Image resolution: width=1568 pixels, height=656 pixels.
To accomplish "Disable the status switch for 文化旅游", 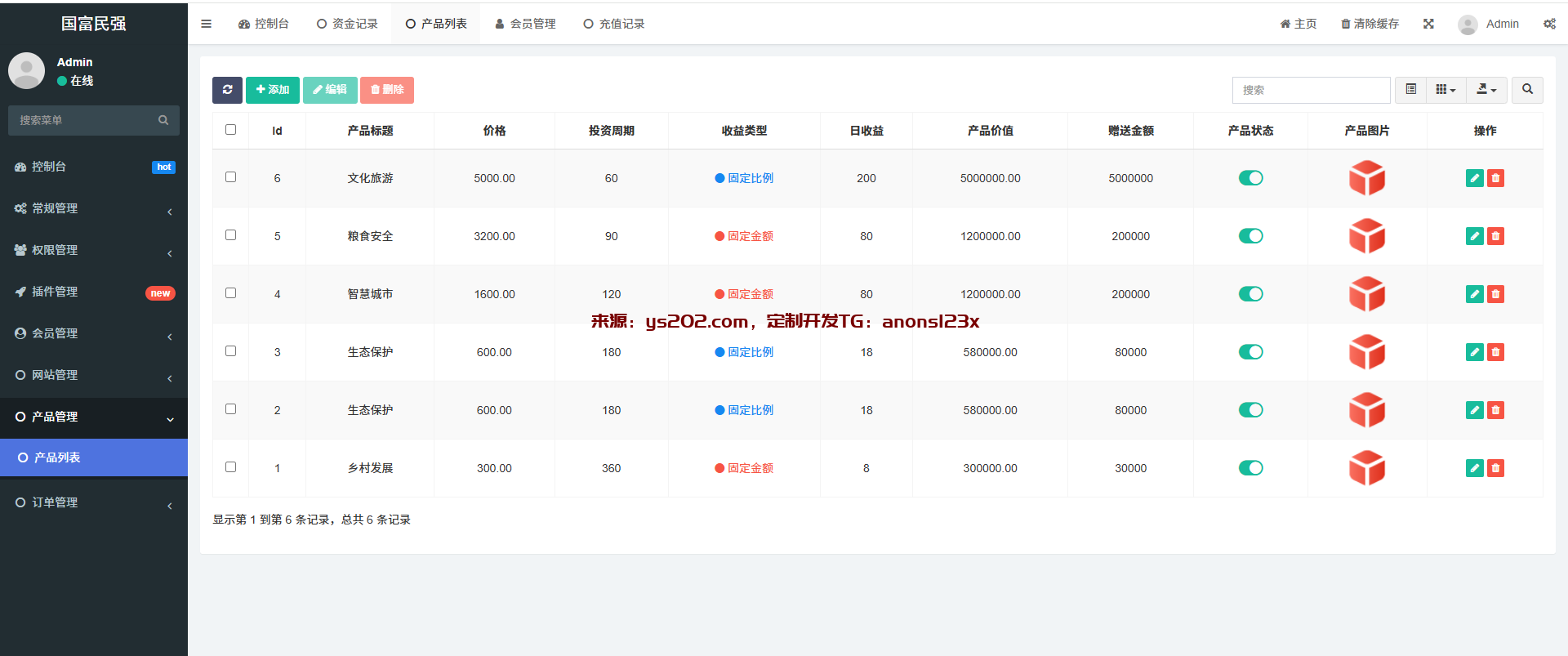I will 1250,178.
